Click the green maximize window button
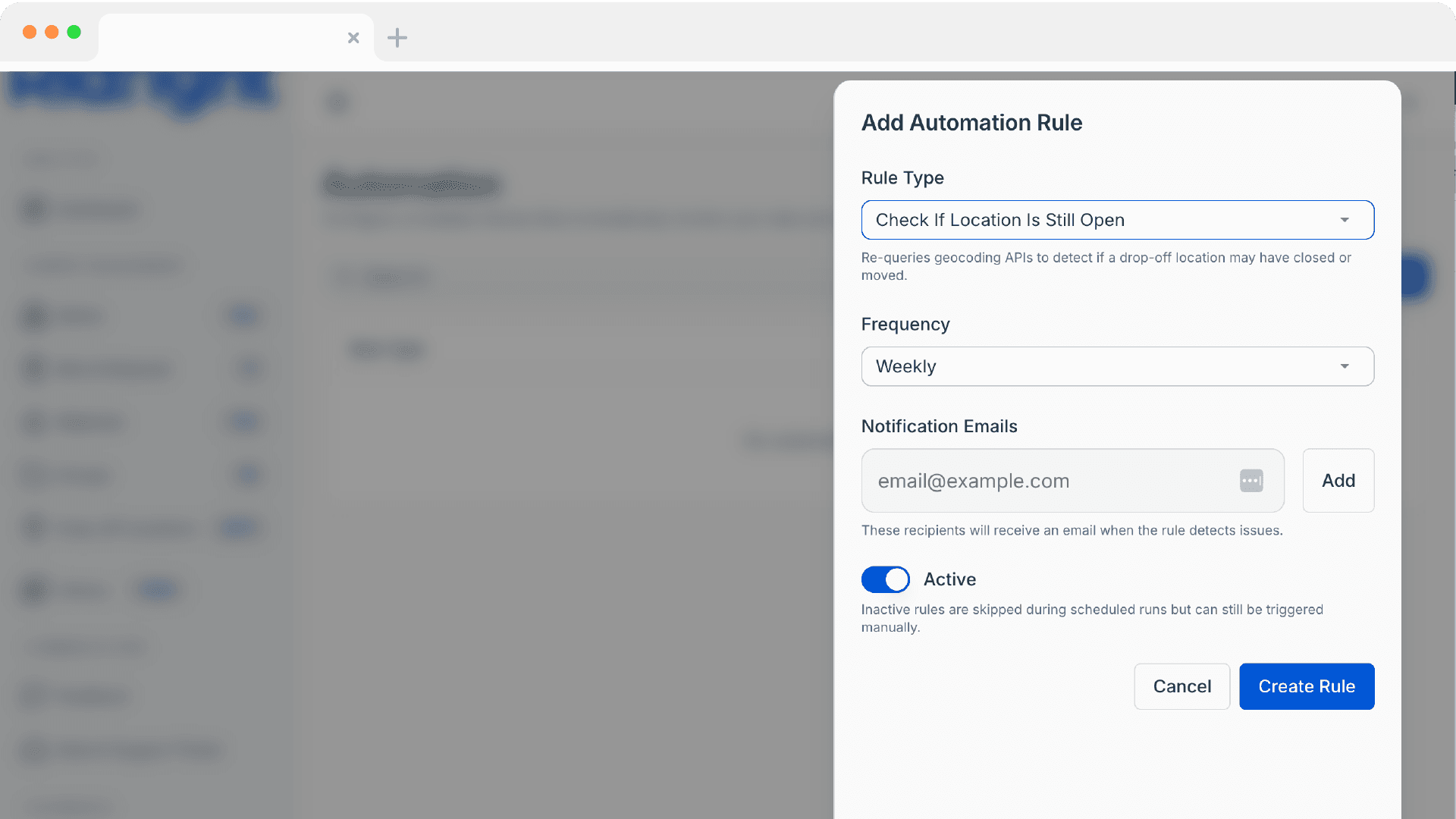The image size is (1456, 819). pyautogui.click(x=74, y=32)
